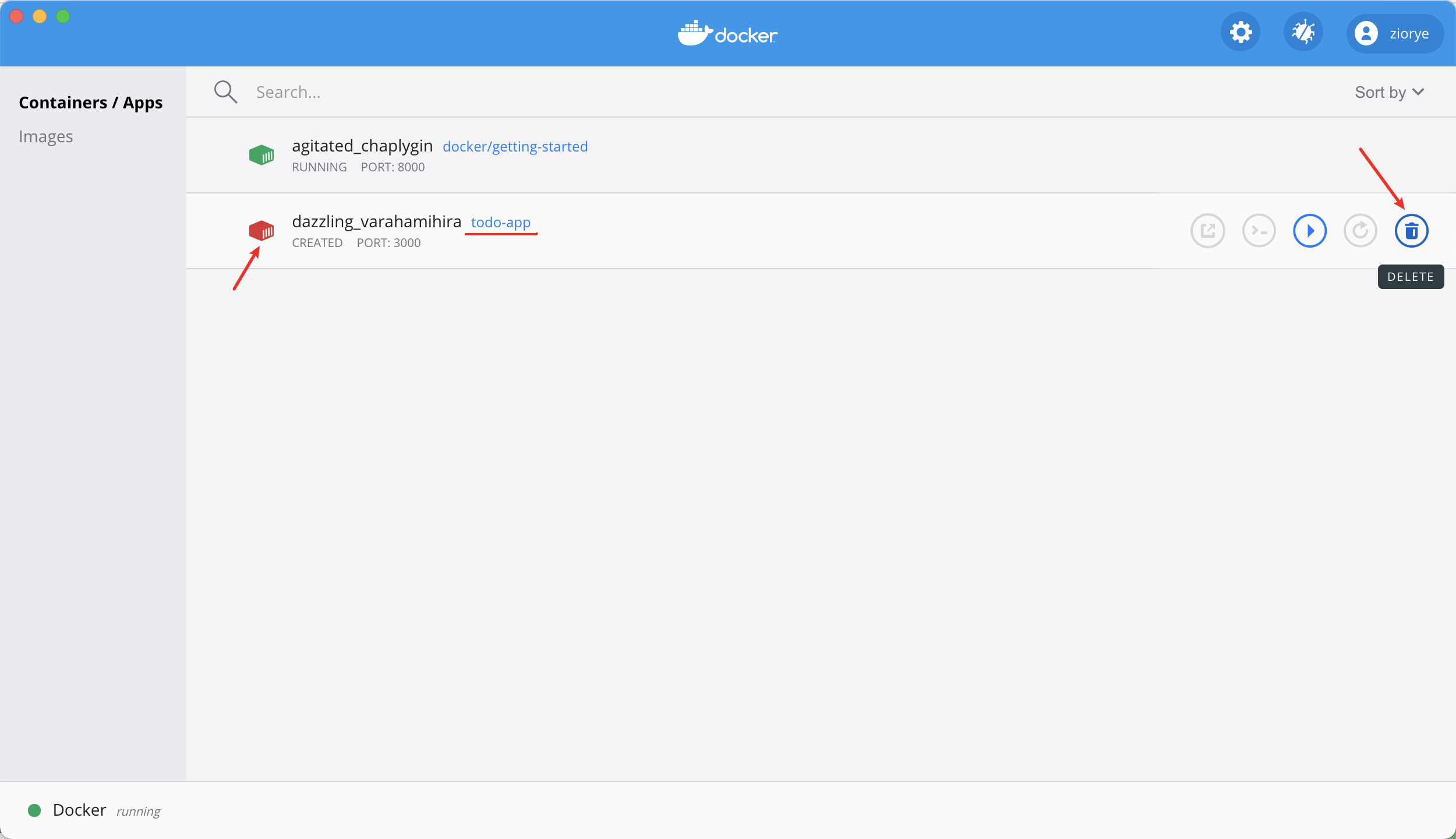Expand the Sort by dropdown
The height and width of the screenshot is (839, 1456).
(1390, 92)
